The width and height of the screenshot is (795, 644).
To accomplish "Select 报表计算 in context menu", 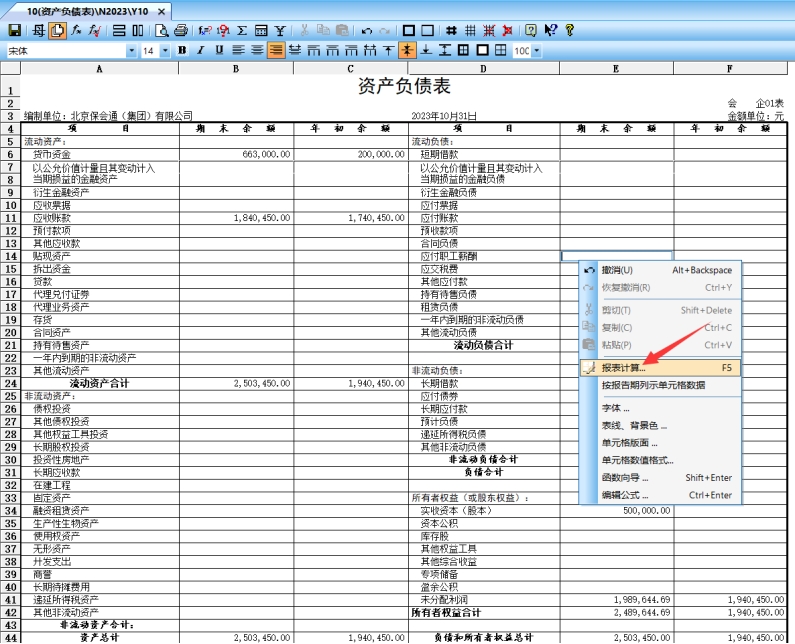I will (x=623, y=368).
